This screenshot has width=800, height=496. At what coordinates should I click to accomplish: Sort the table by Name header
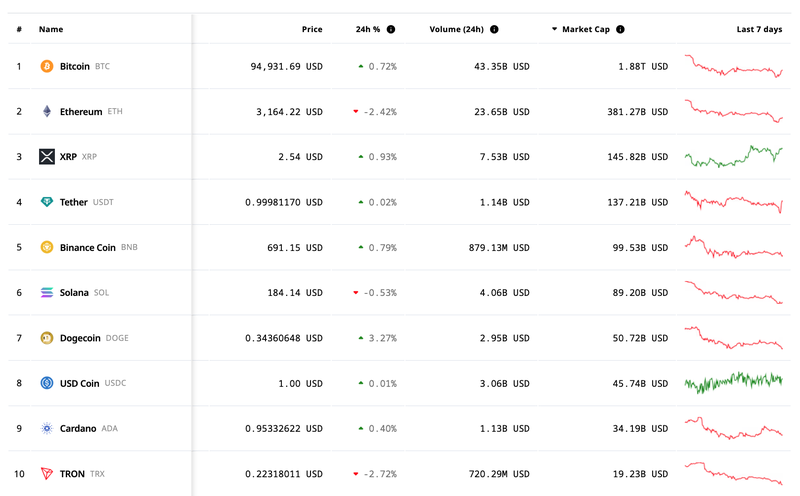(51, 29)
